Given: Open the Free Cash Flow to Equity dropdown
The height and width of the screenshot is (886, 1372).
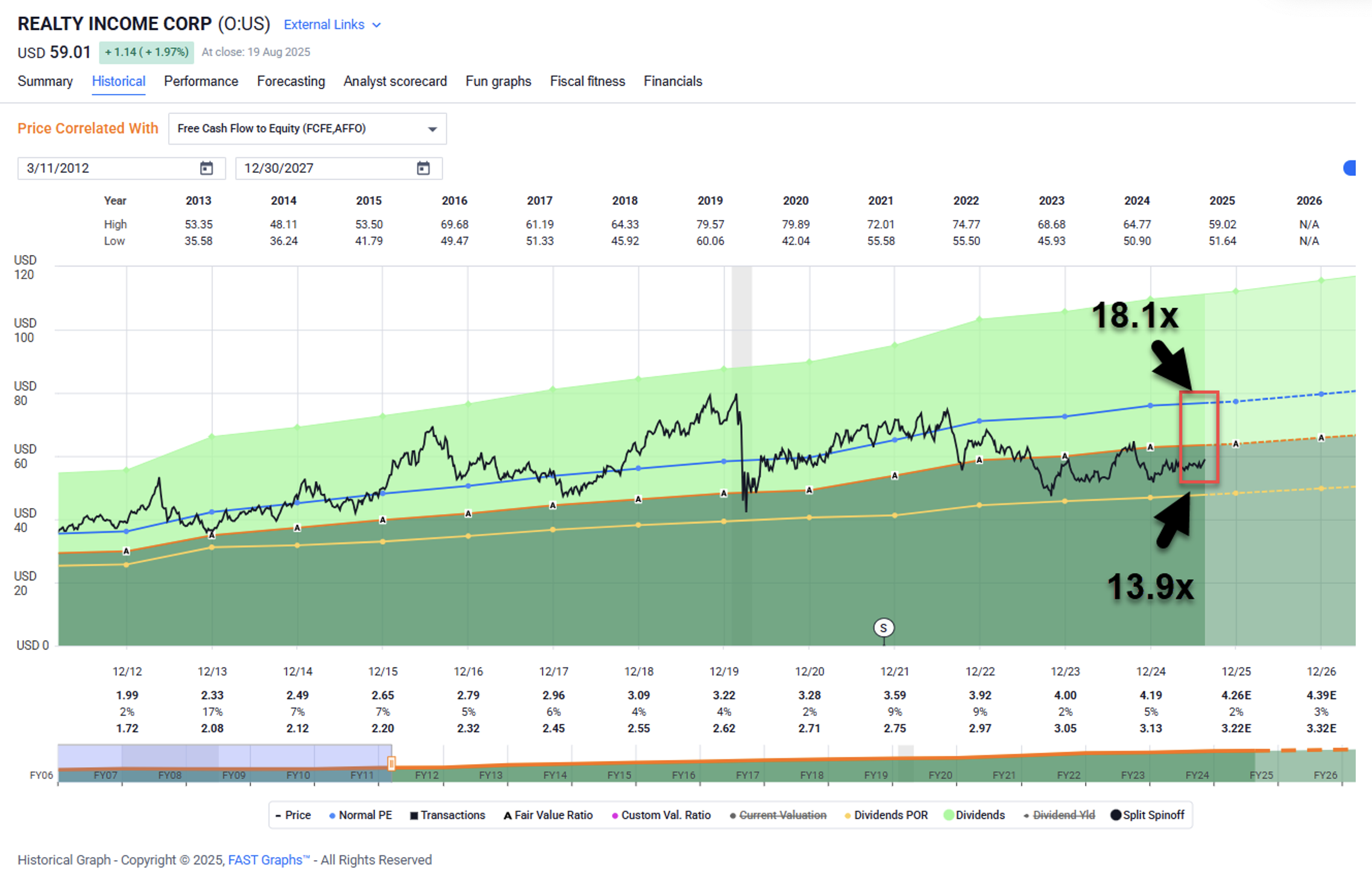Looking at the screenshot, I should [x=307, y=128].
